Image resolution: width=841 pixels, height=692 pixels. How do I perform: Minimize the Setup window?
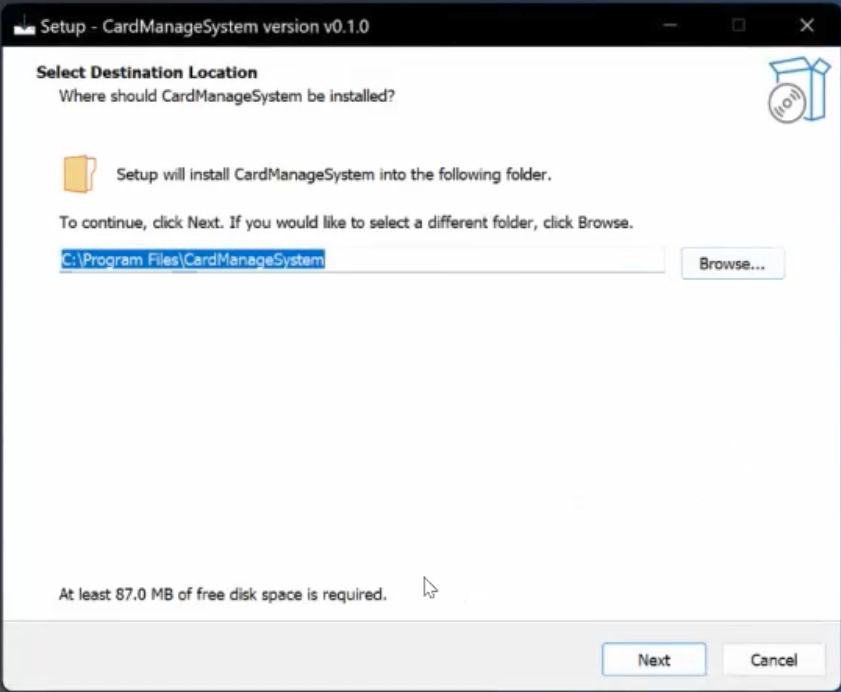(670, 26)
